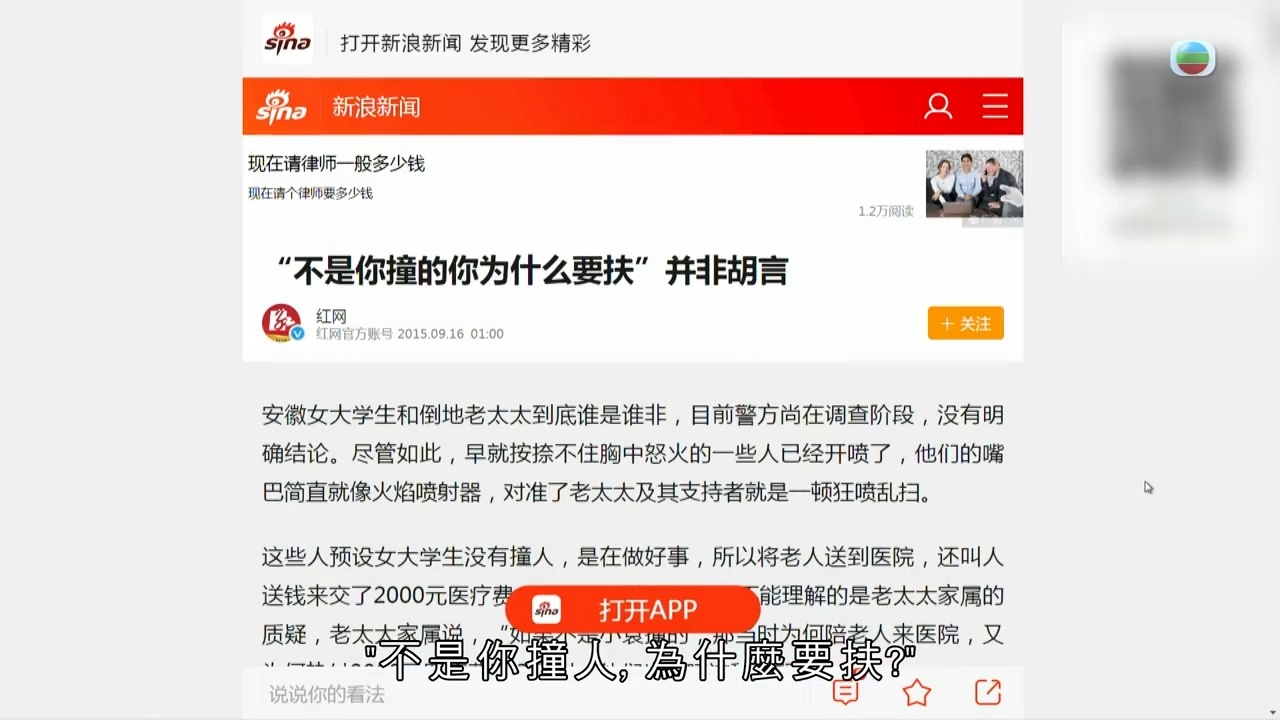Image resolution: width=1280 pixels, height=720 pixels.
Task: Click the 红网 author avatar
Action: tap(282, 323)
